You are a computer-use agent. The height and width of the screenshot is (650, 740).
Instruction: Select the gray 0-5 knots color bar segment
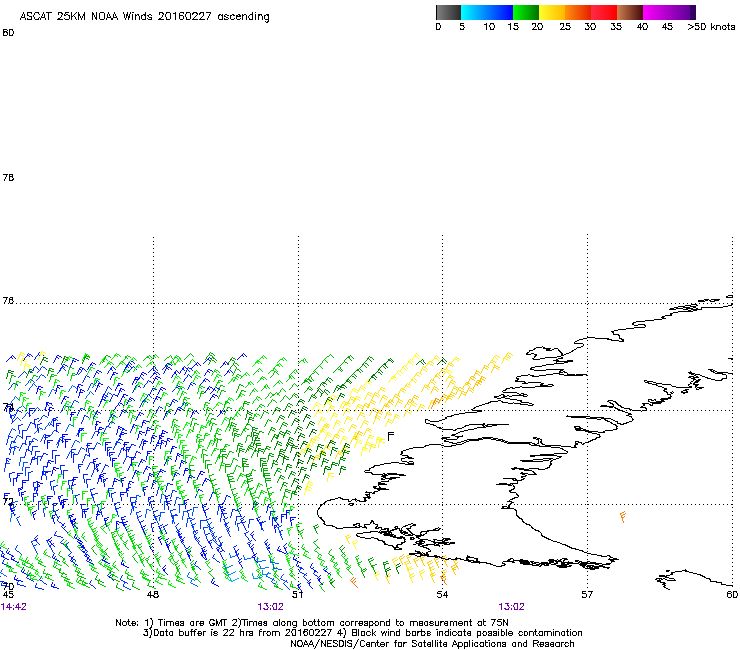[x=448, y=12]
